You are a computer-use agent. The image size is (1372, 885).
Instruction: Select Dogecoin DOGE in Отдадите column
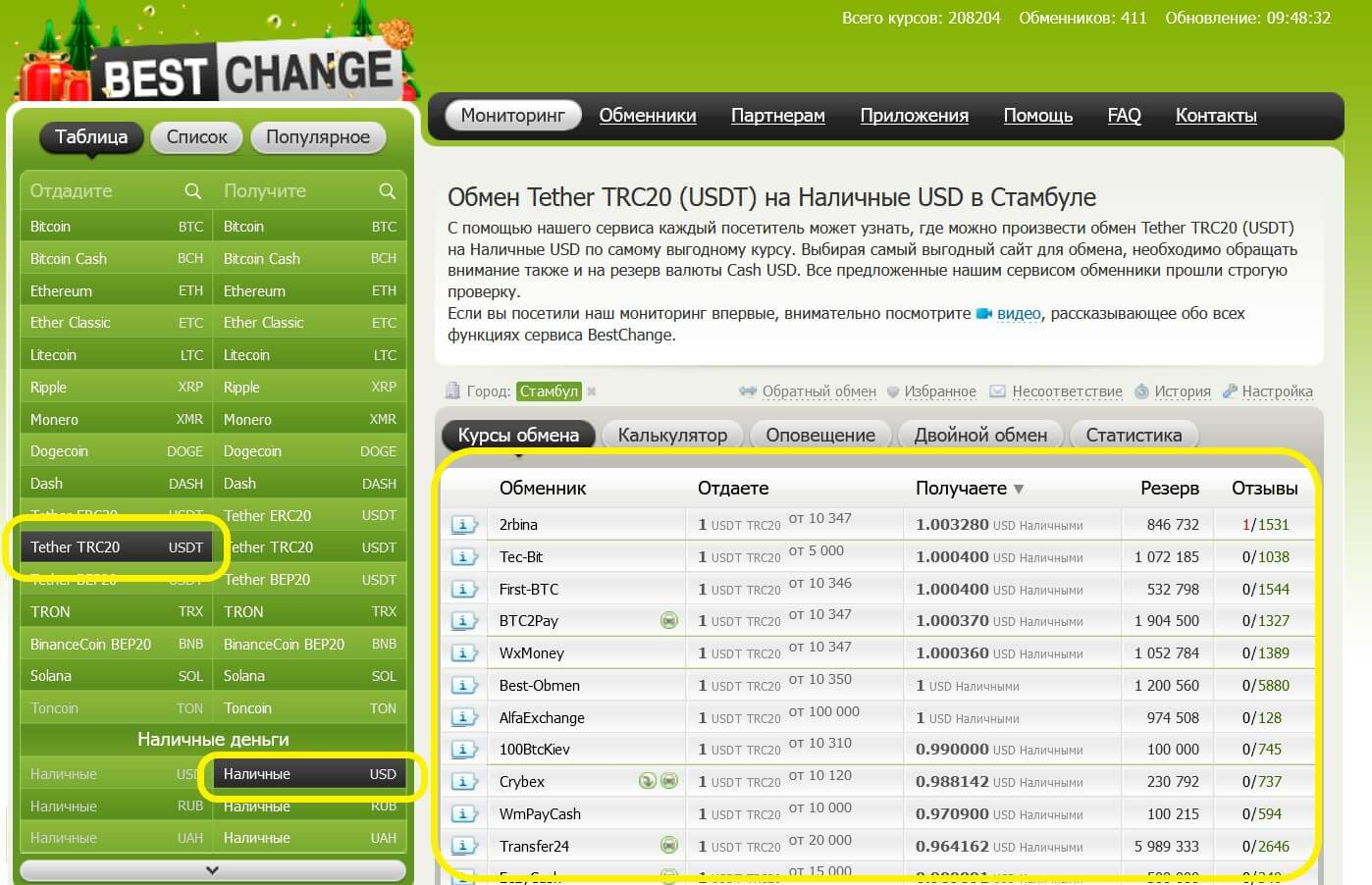[116, 451]
